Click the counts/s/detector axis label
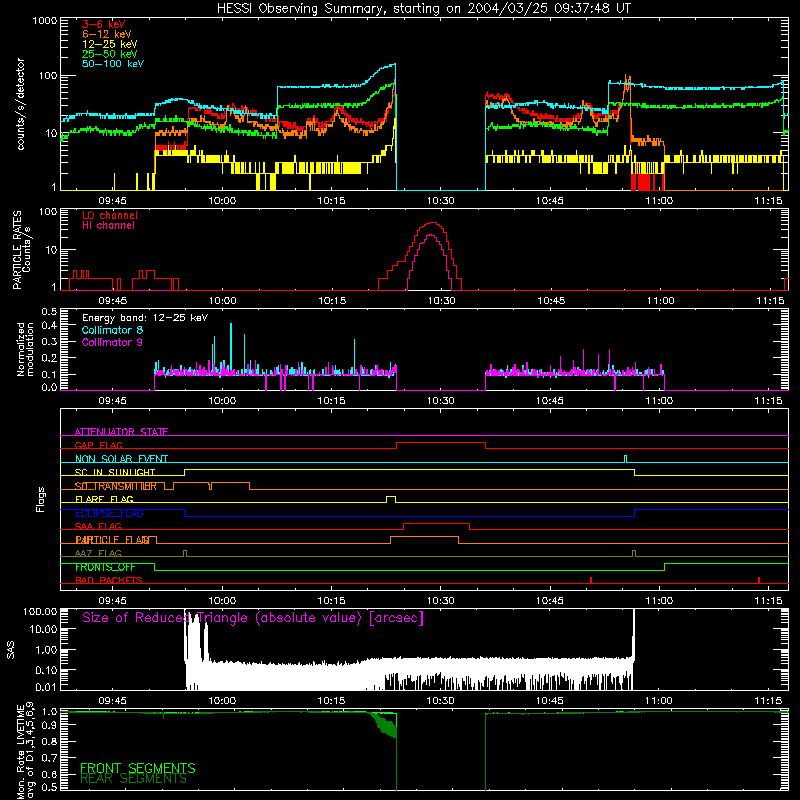800x800 pixels. tap(21, 104)
